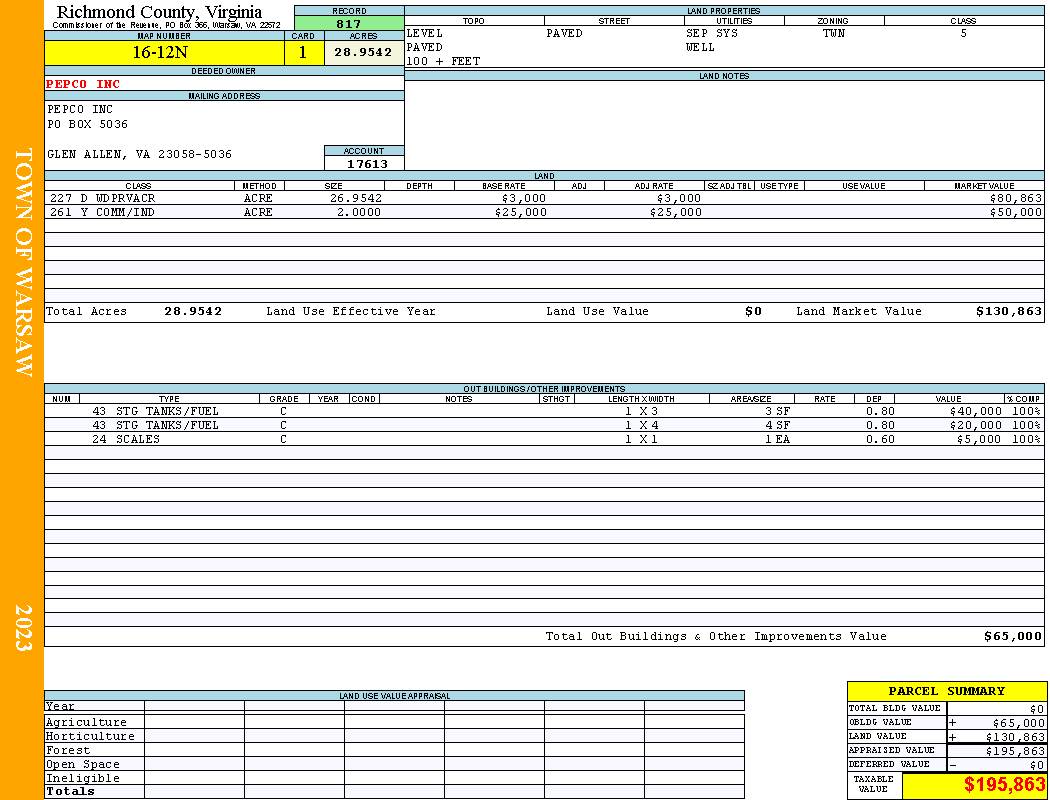
Task: Click market value $50,000
Action: (x=1016, y=212)
